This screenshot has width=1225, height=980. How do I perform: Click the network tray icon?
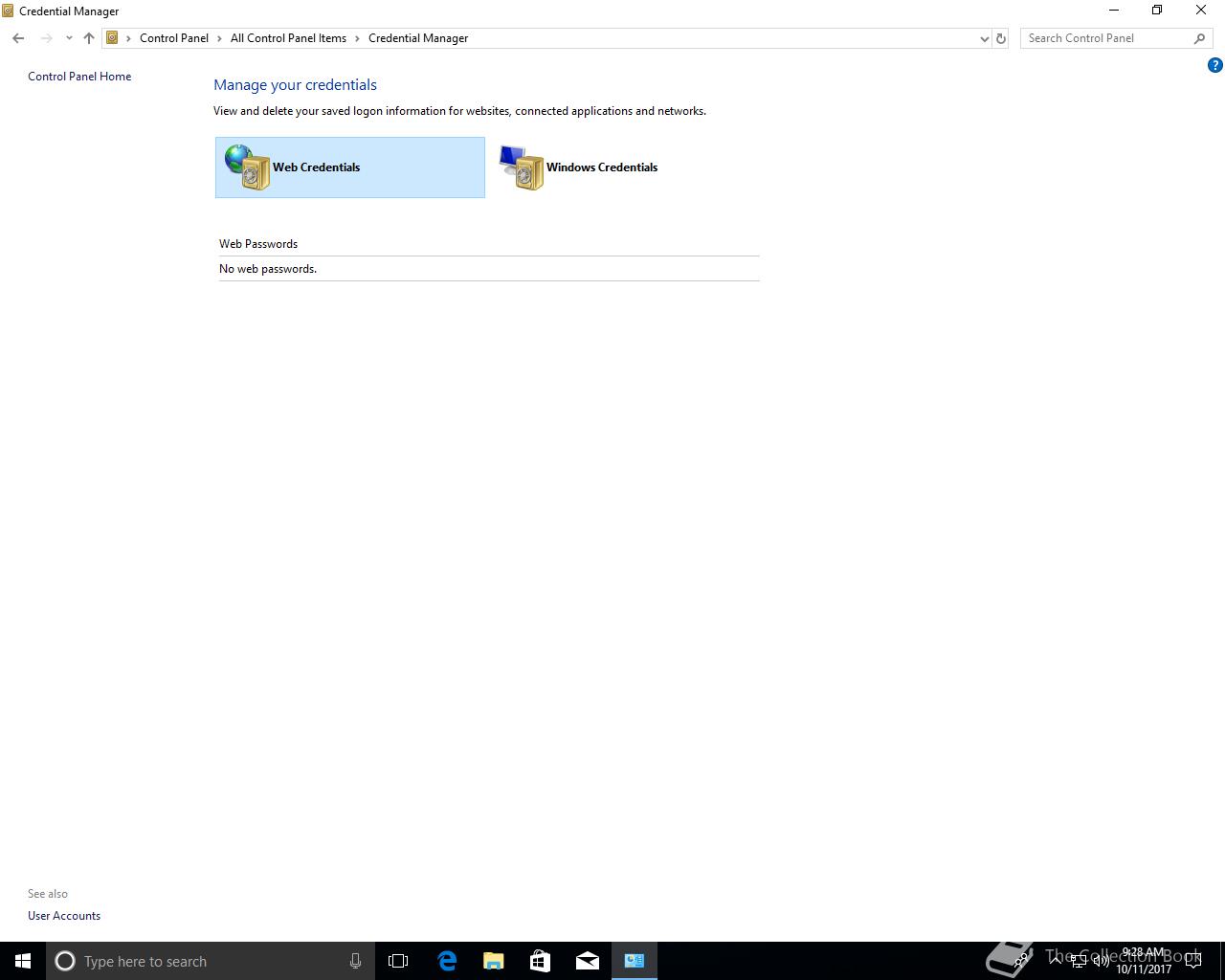point(1078,961)
